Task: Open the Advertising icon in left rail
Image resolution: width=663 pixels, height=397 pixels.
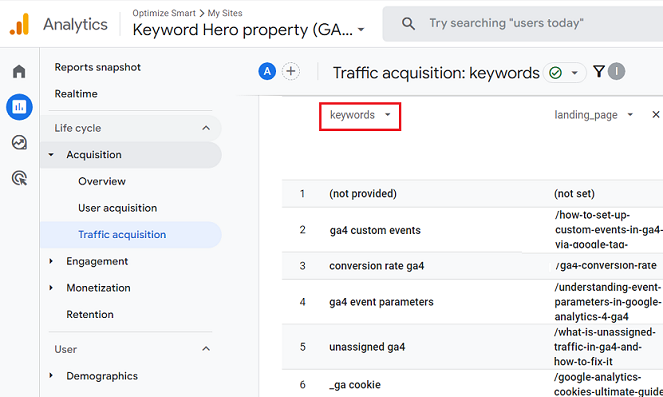Action: click(x=19, y=178)
